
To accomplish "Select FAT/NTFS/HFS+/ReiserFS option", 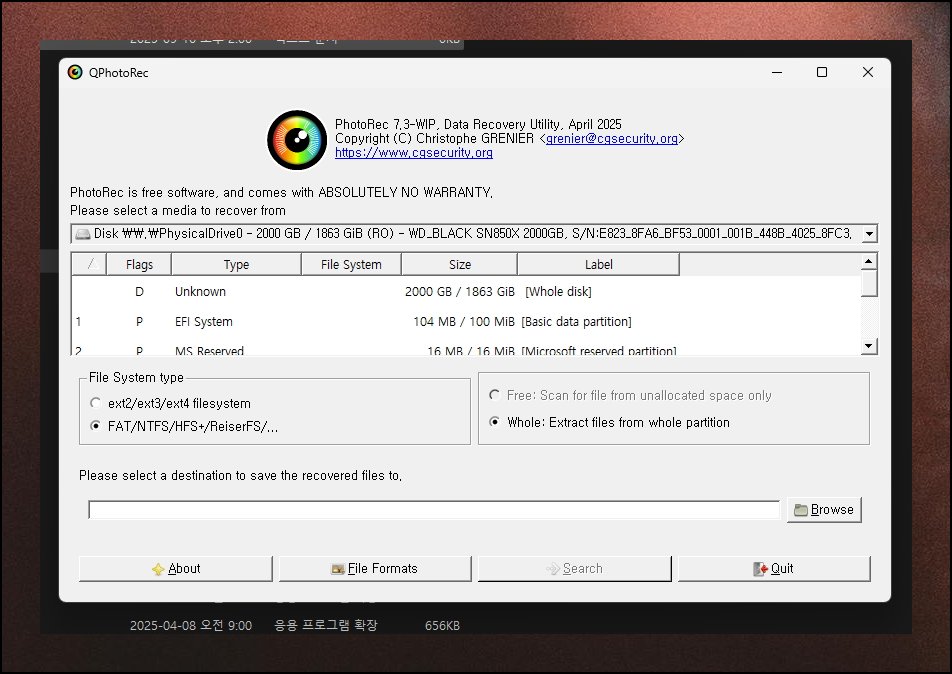I will coord(184,426).
